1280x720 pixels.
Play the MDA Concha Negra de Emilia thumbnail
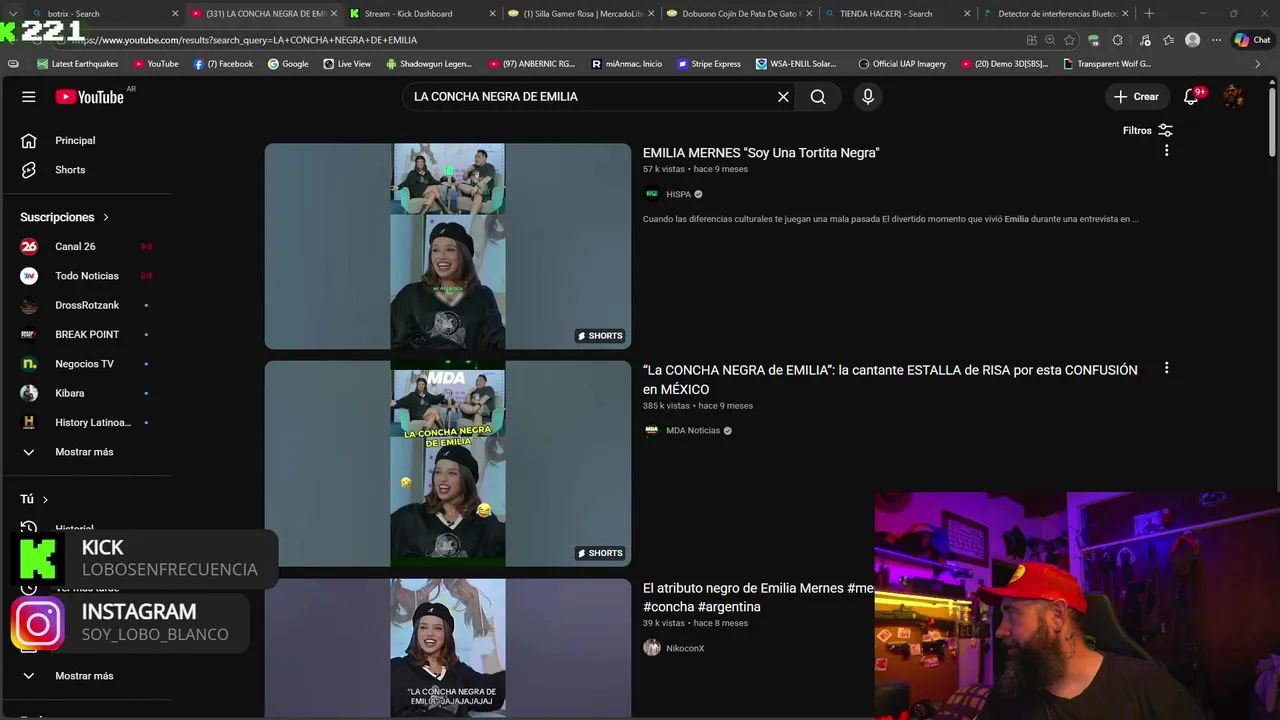[448, 464]
